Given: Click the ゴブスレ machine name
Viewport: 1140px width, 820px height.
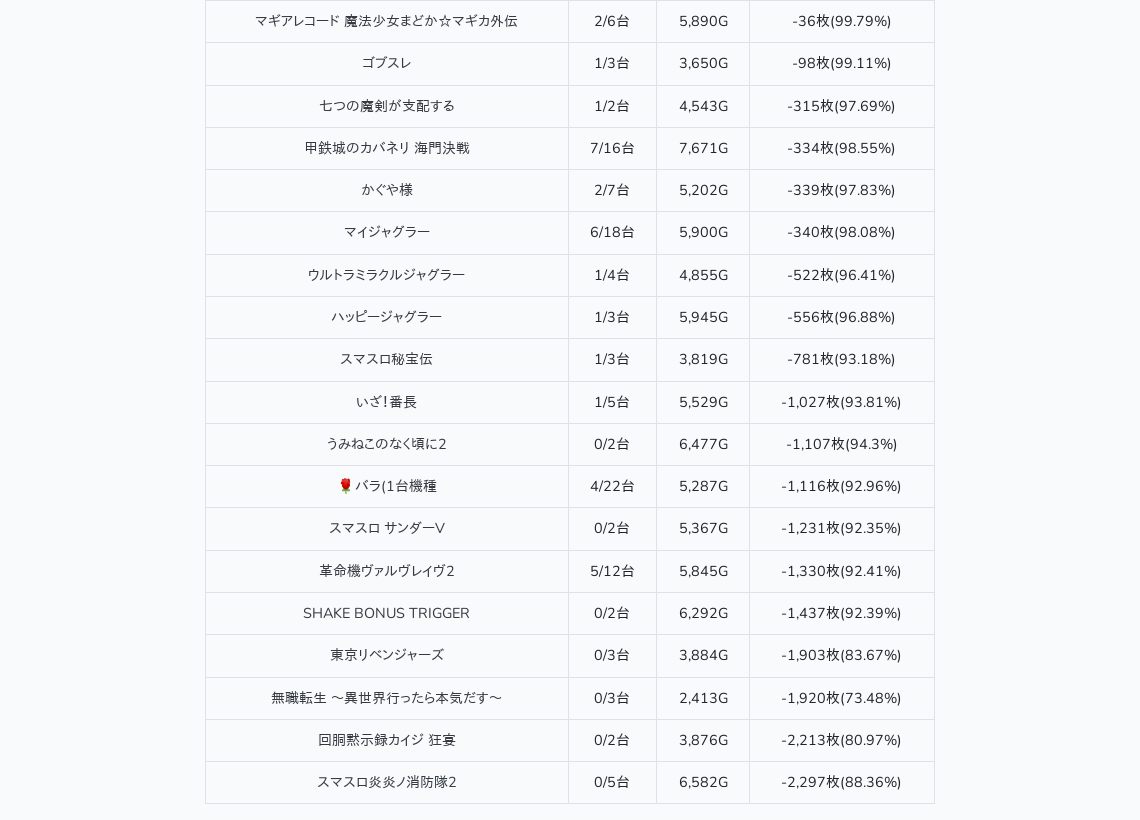Looking at the screenshot, I should pos(386,63).
